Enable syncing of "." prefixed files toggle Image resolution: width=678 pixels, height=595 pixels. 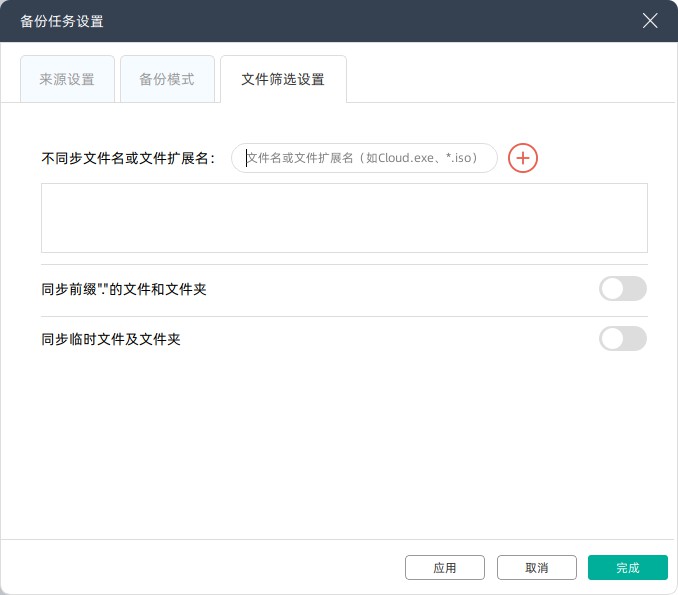click(x=622, y=289)
